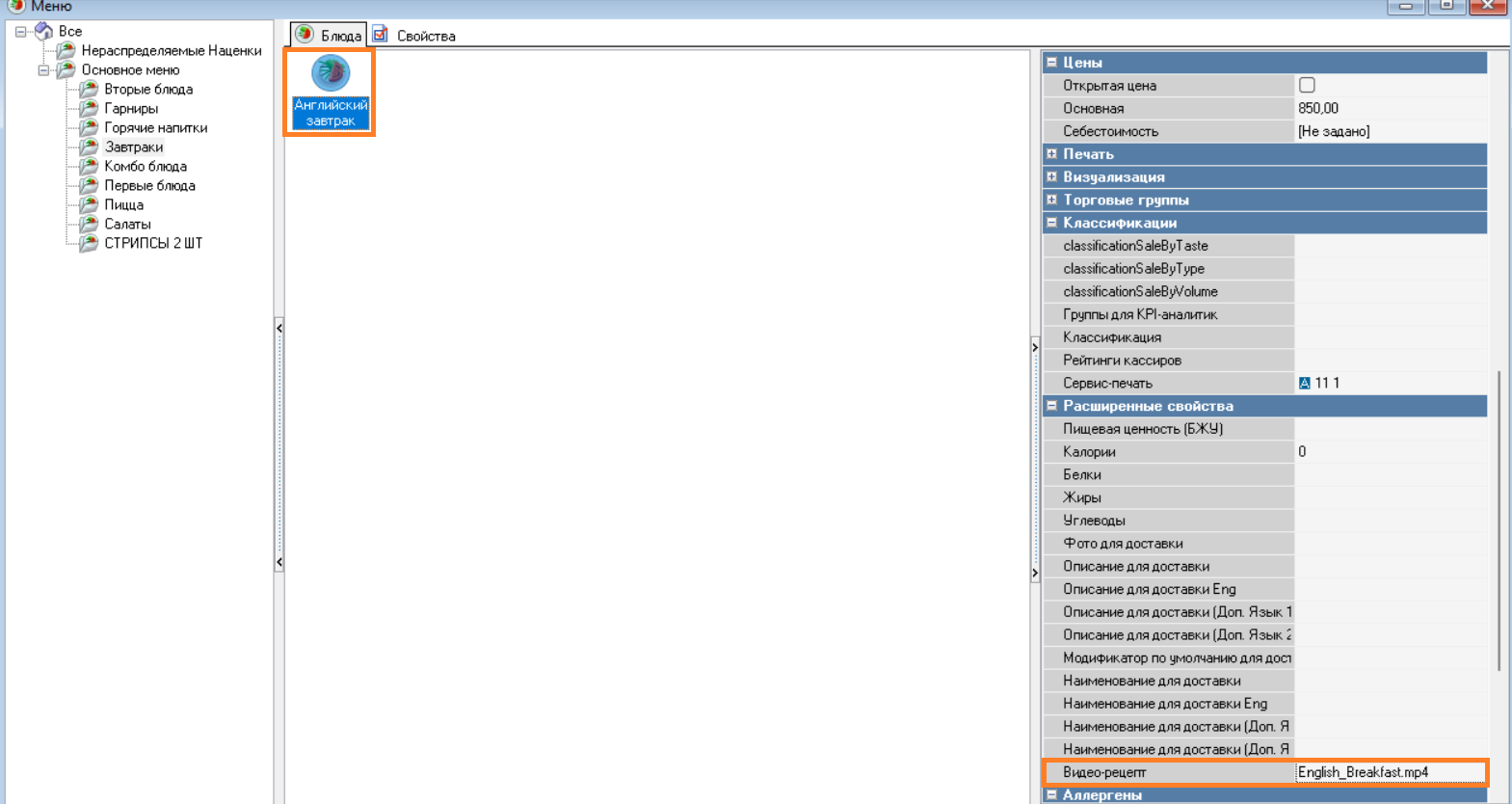Click the Основная price value field
Image resolution: width=1512 pixels, height=804 pixels.
(1388, 109)
